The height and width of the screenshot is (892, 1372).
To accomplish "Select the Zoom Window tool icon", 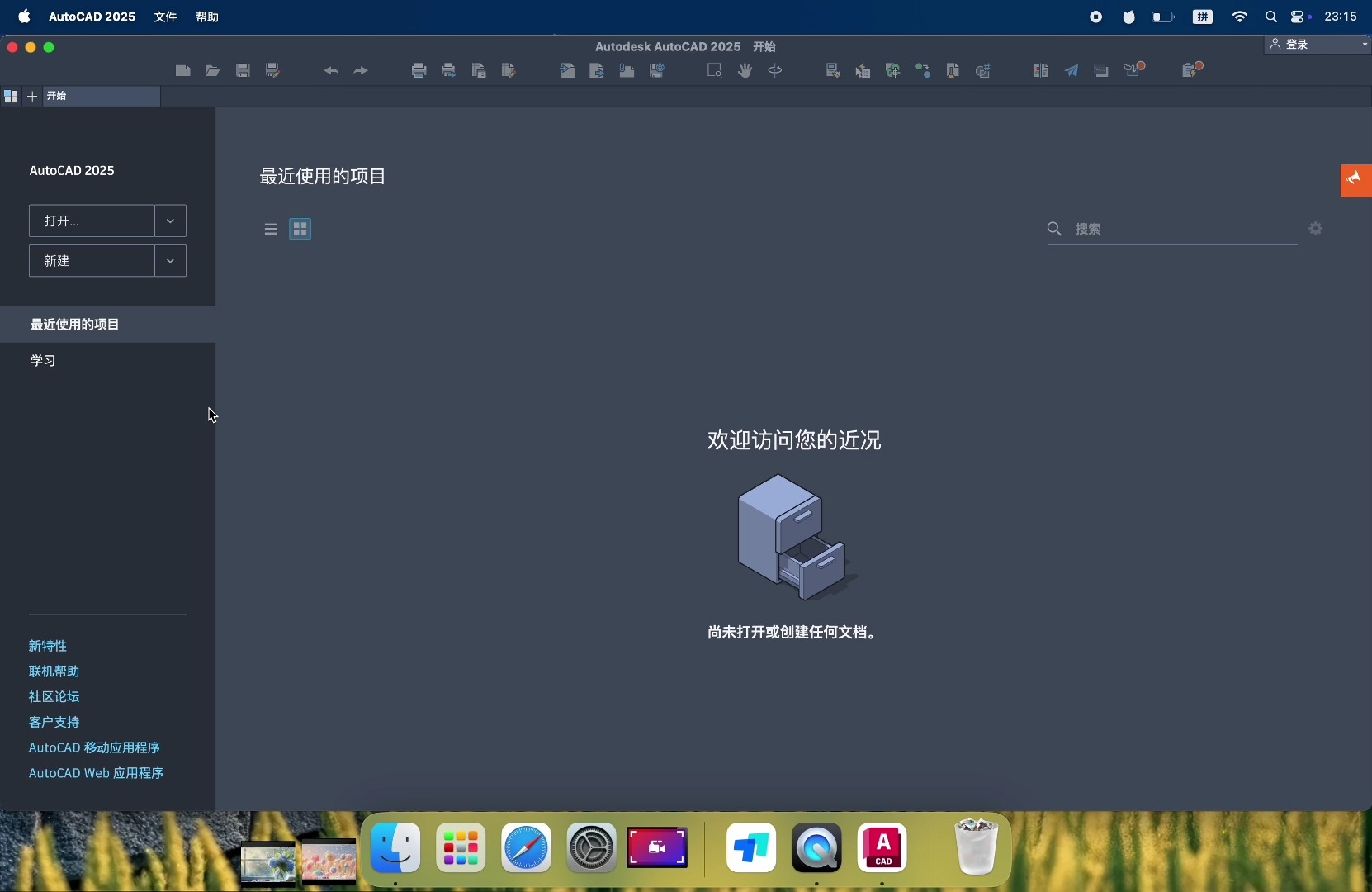I will (x=716, y=71).
